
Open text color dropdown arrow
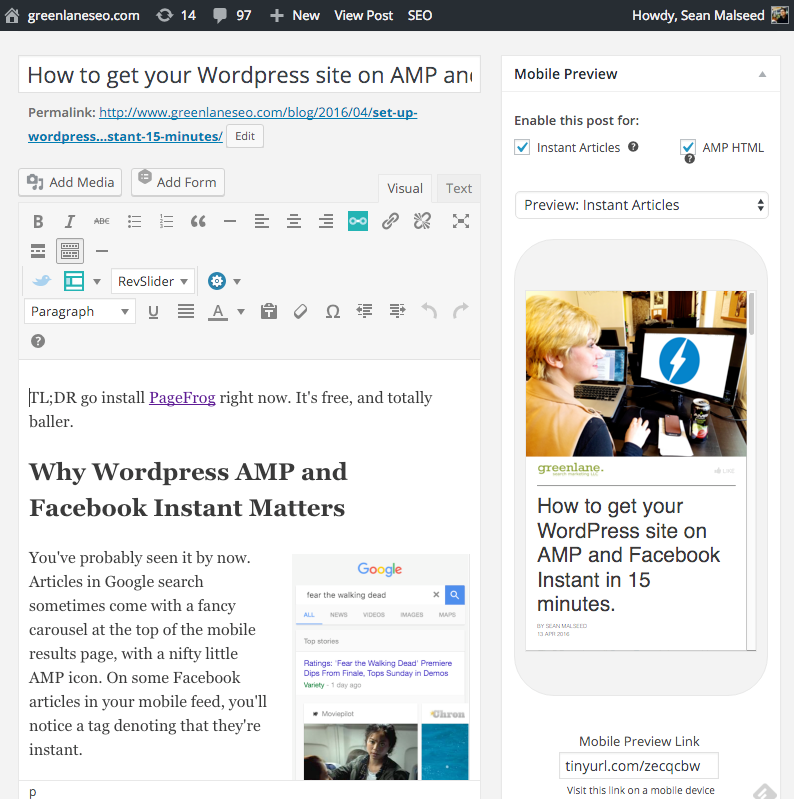point(241,311)
